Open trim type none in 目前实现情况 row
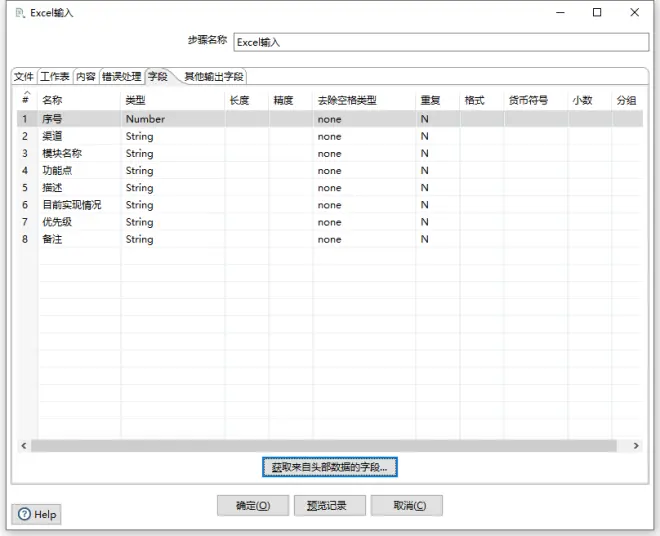The width and height of the screenshot is (660, 536). (364, 205)
